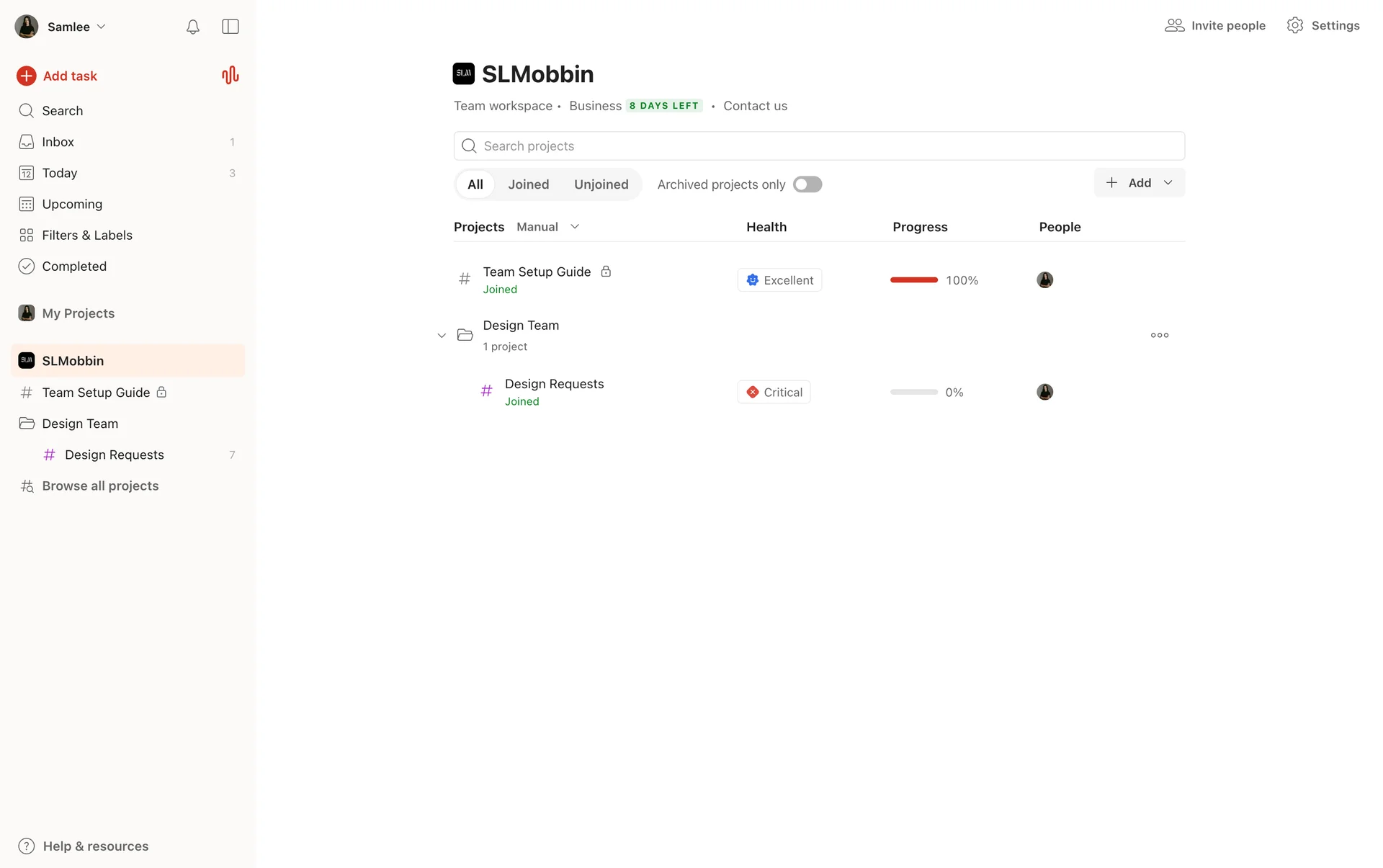The width and height of the screenshot is (1383, 868).
Task: Open the Manual sort dropdown
Action: (547, 227)
